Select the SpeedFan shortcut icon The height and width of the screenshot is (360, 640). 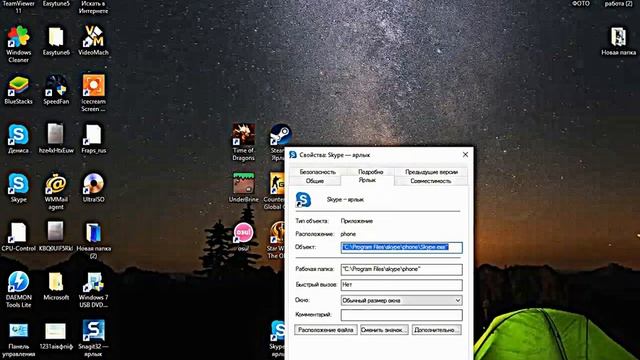(56, 86)
